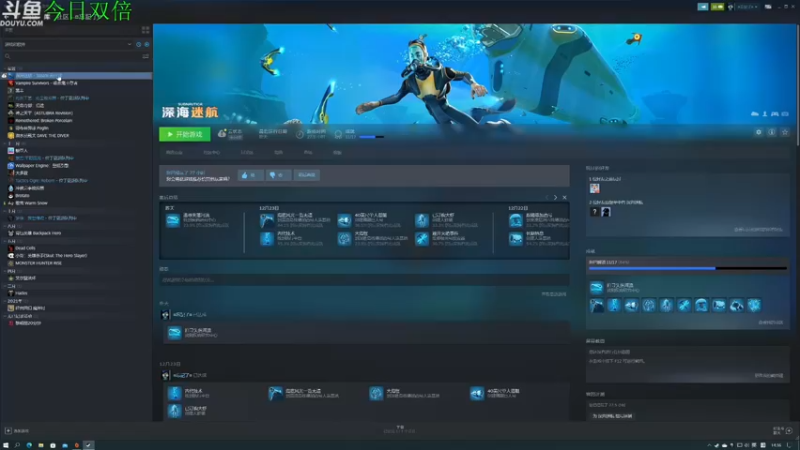
Task: Open today's unlocked achievement icon in activity
Action: (174, 333)
